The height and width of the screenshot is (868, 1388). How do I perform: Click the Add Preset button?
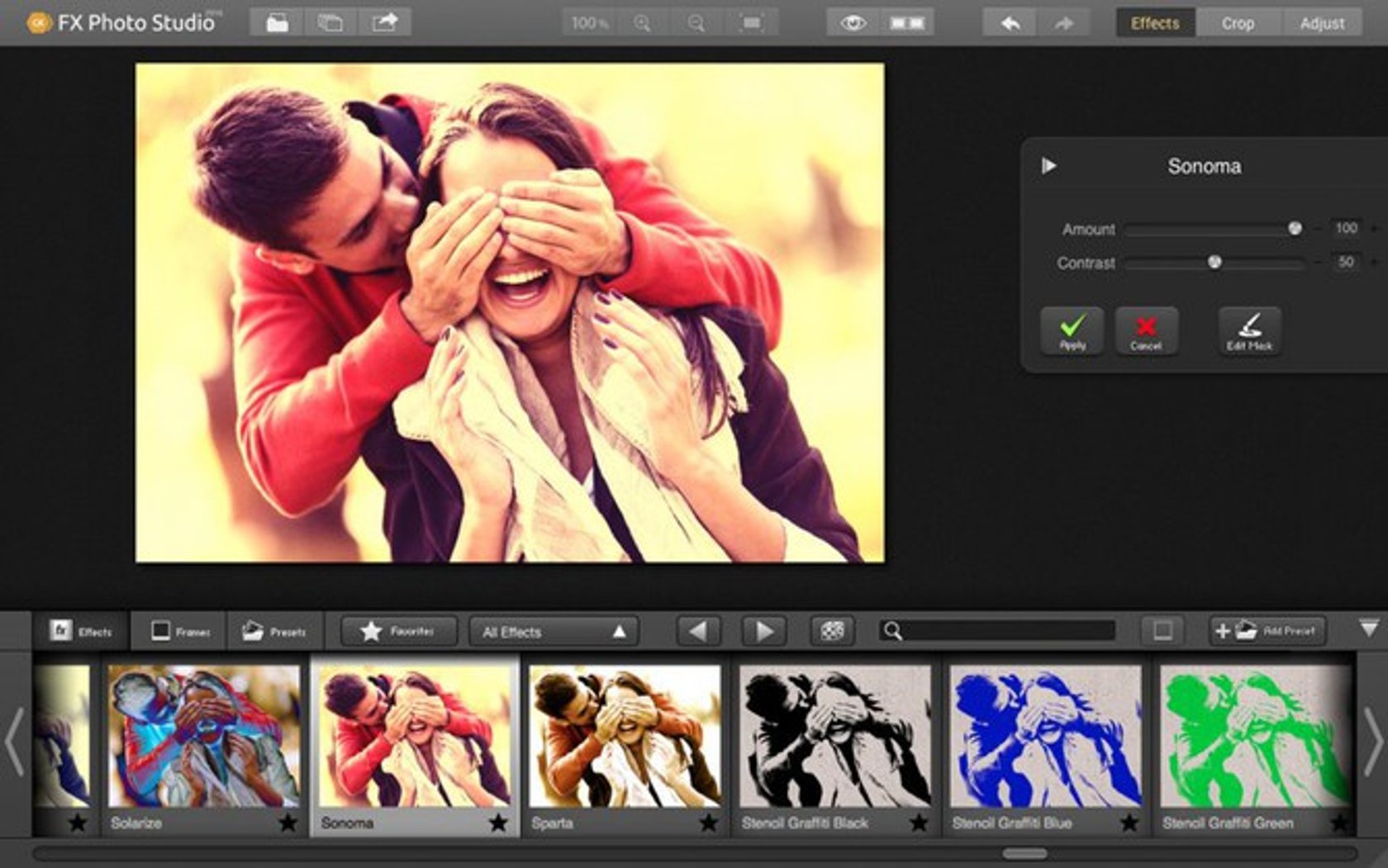[x=1267, y=631]
